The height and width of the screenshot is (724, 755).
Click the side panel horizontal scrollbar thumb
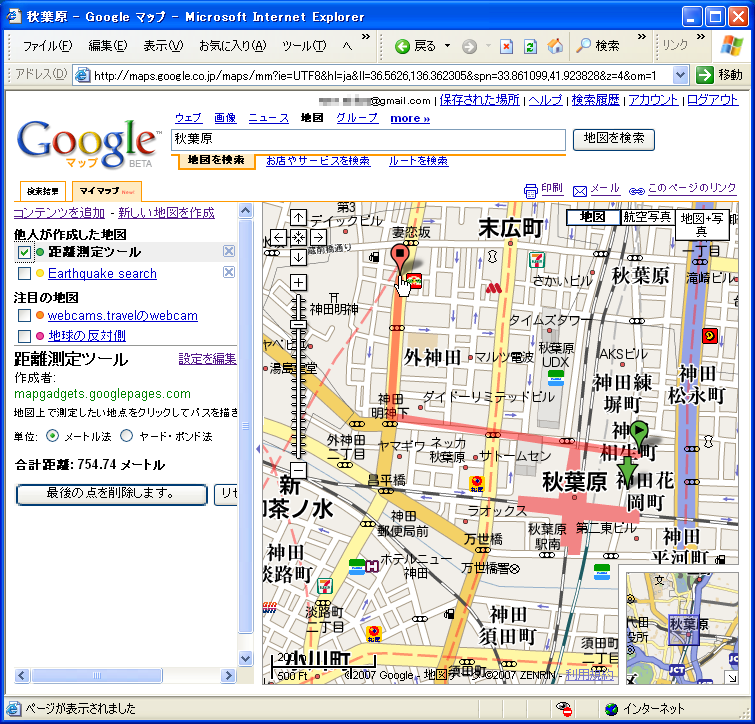coord(96,675)
